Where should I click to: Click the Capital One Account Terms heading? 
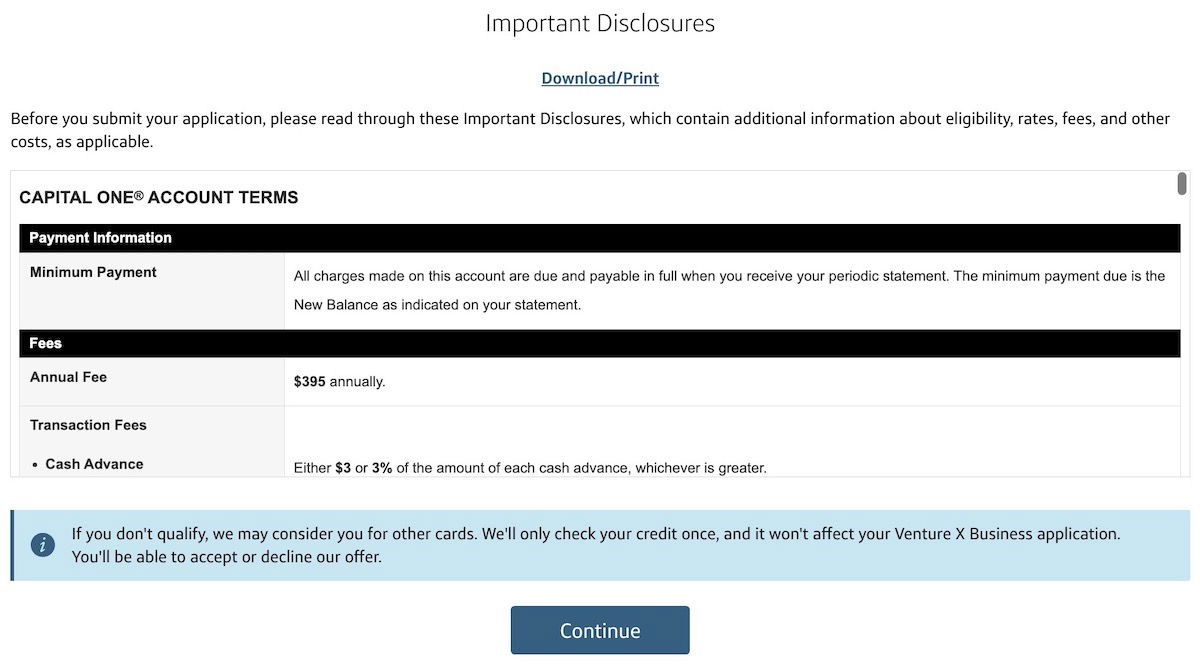coord(159,198)
